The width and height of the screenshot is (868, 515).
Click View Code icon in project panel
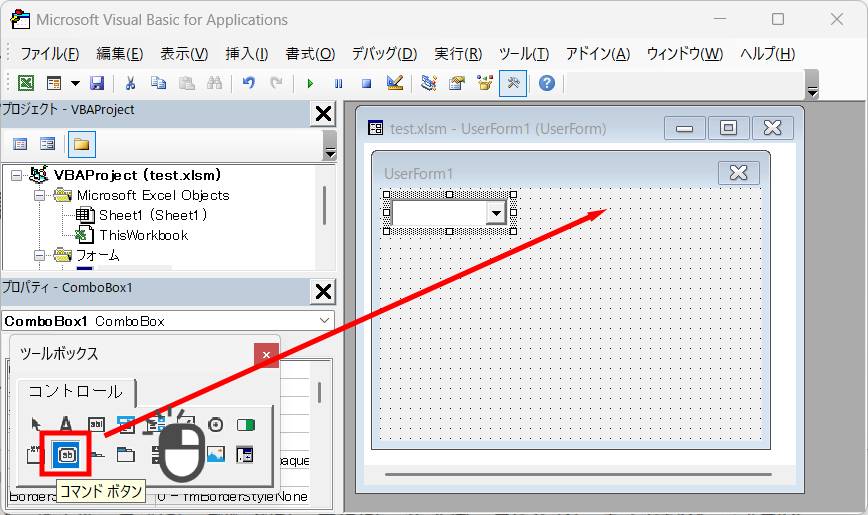coord(20,145)
